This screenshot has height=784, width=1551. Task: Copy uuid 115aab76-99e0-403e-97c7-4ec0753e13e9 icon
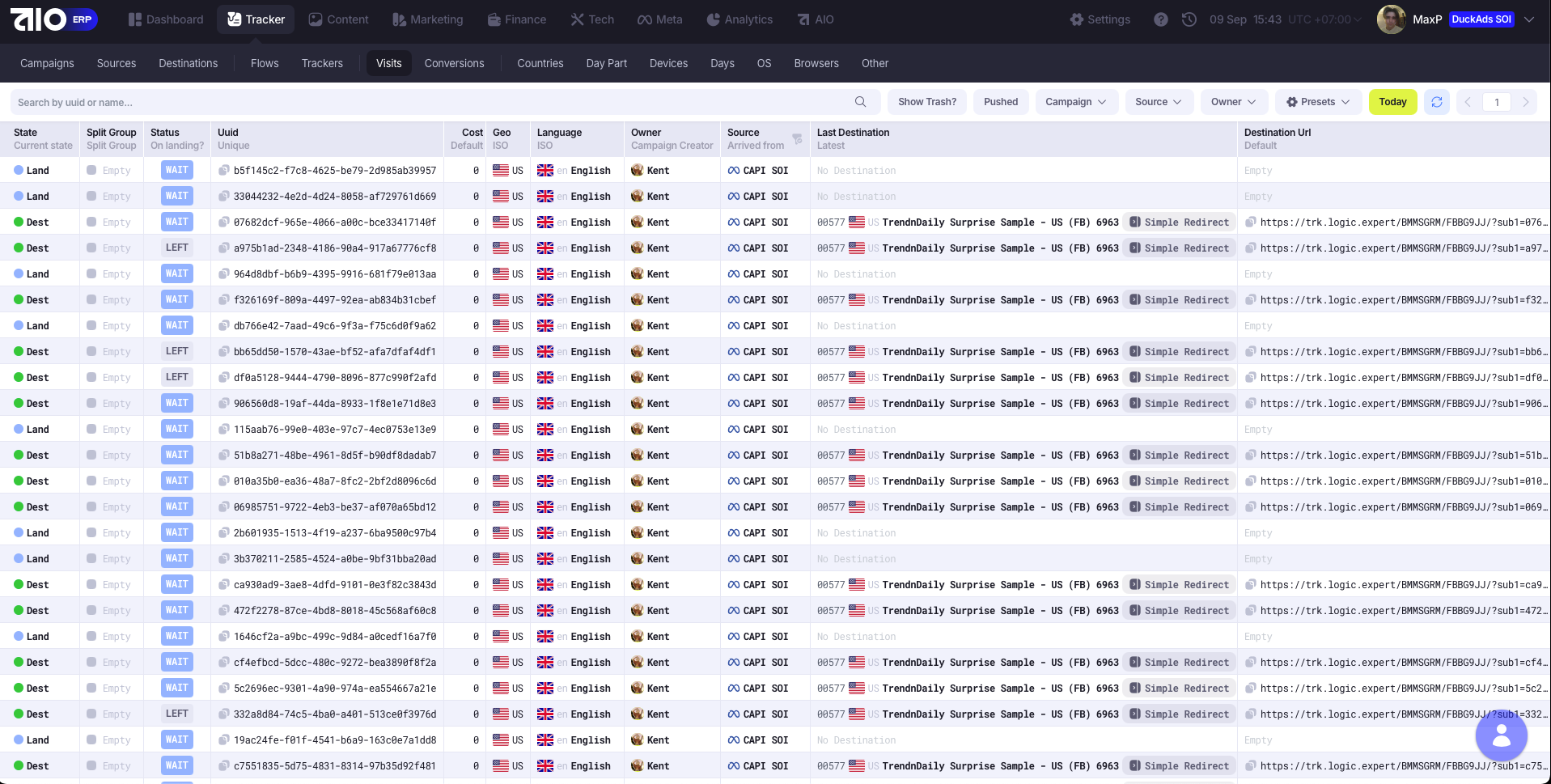tap(224, 430)
